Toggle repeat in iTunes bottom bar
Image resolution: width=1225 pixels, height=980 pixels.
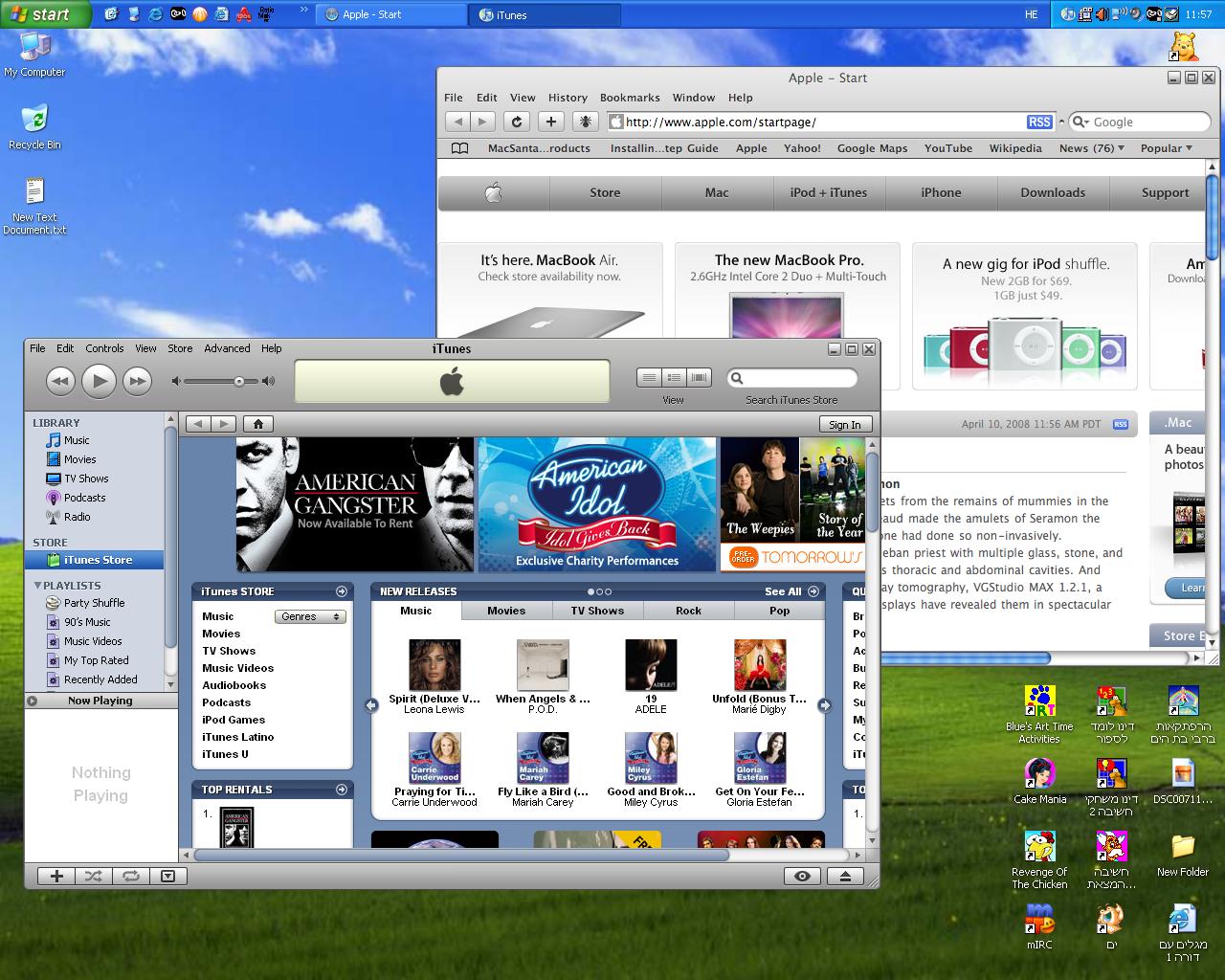130,876
